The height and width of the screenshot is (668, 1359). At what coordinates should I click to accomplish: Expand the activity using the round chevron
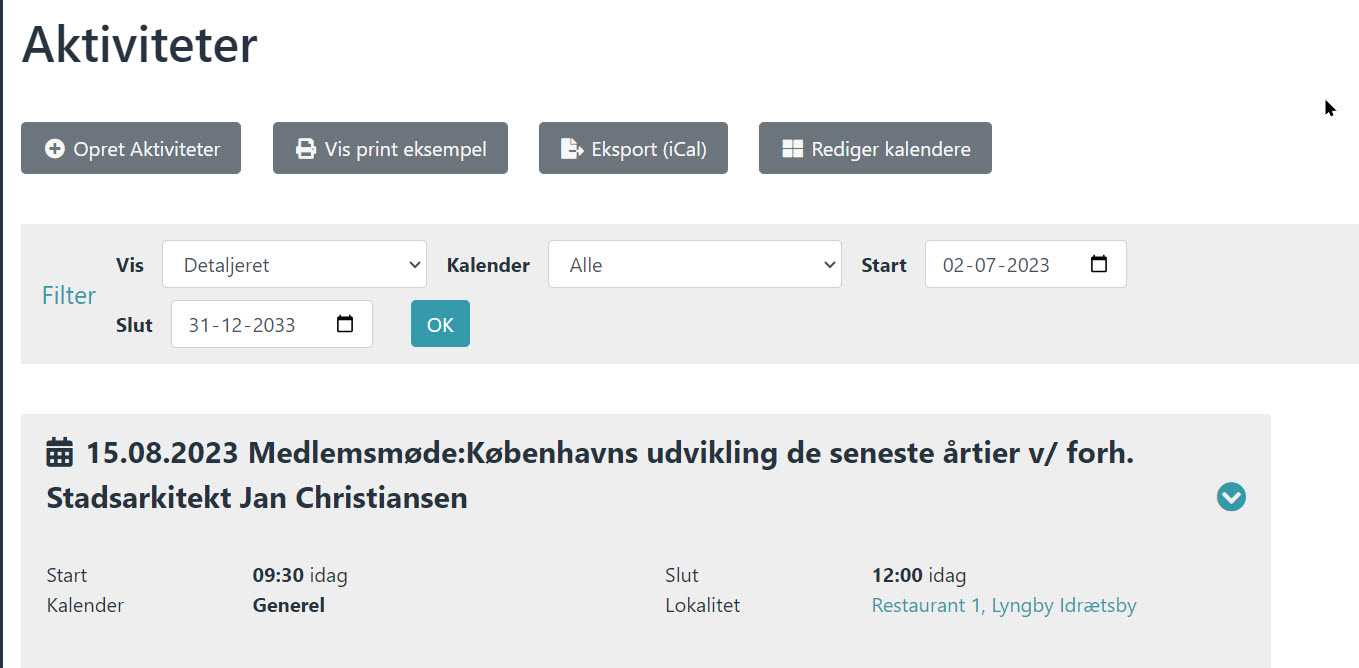1231,497
